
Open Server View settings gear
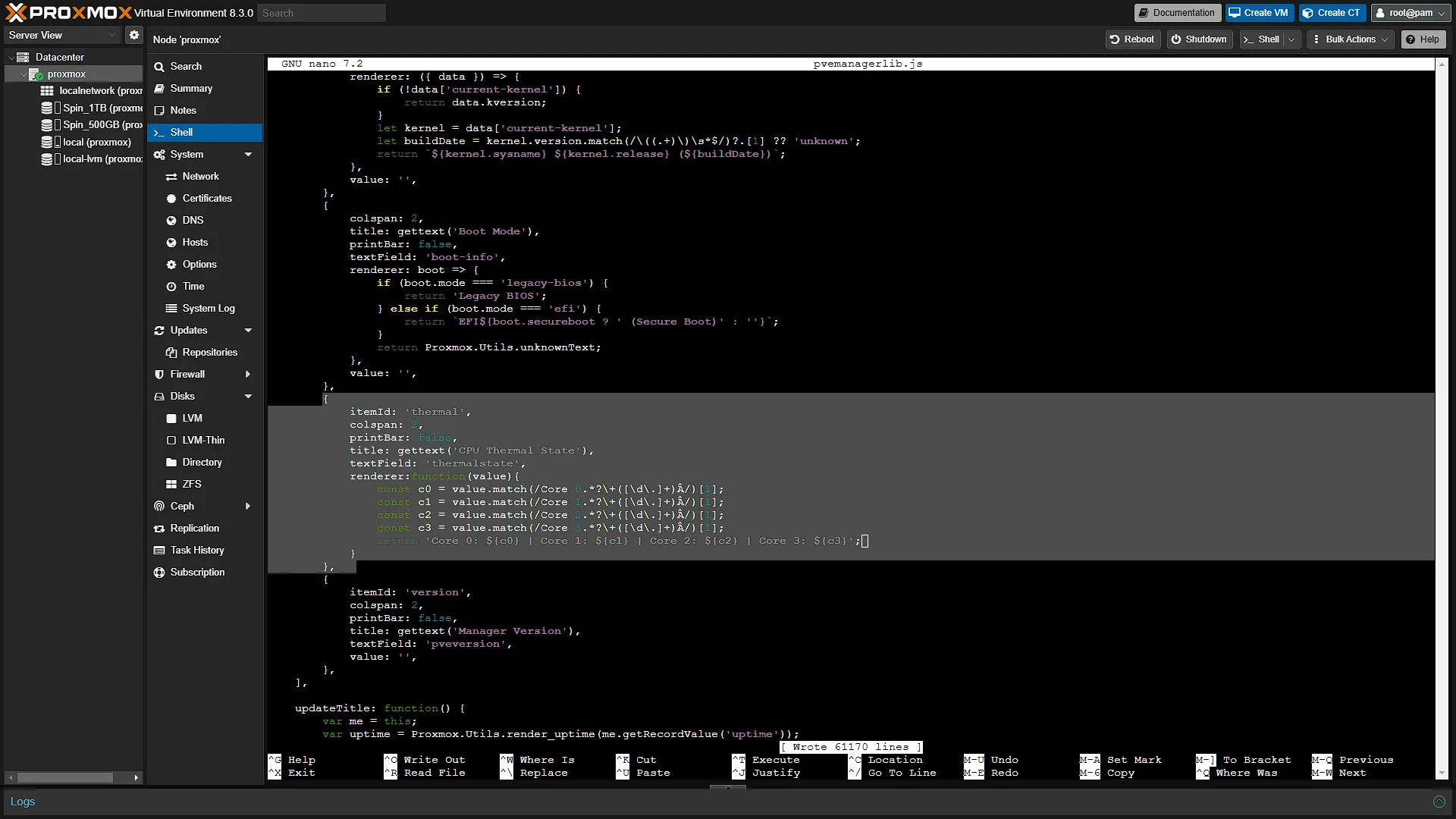tap(134, 35)
